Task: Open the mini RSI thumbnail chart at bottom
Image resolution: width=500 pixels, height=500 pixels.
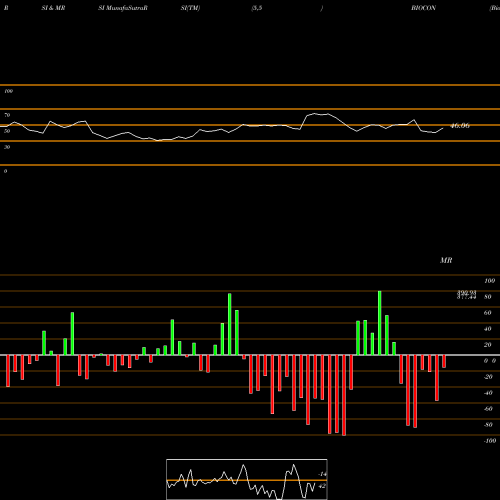Action: [247, 479]
